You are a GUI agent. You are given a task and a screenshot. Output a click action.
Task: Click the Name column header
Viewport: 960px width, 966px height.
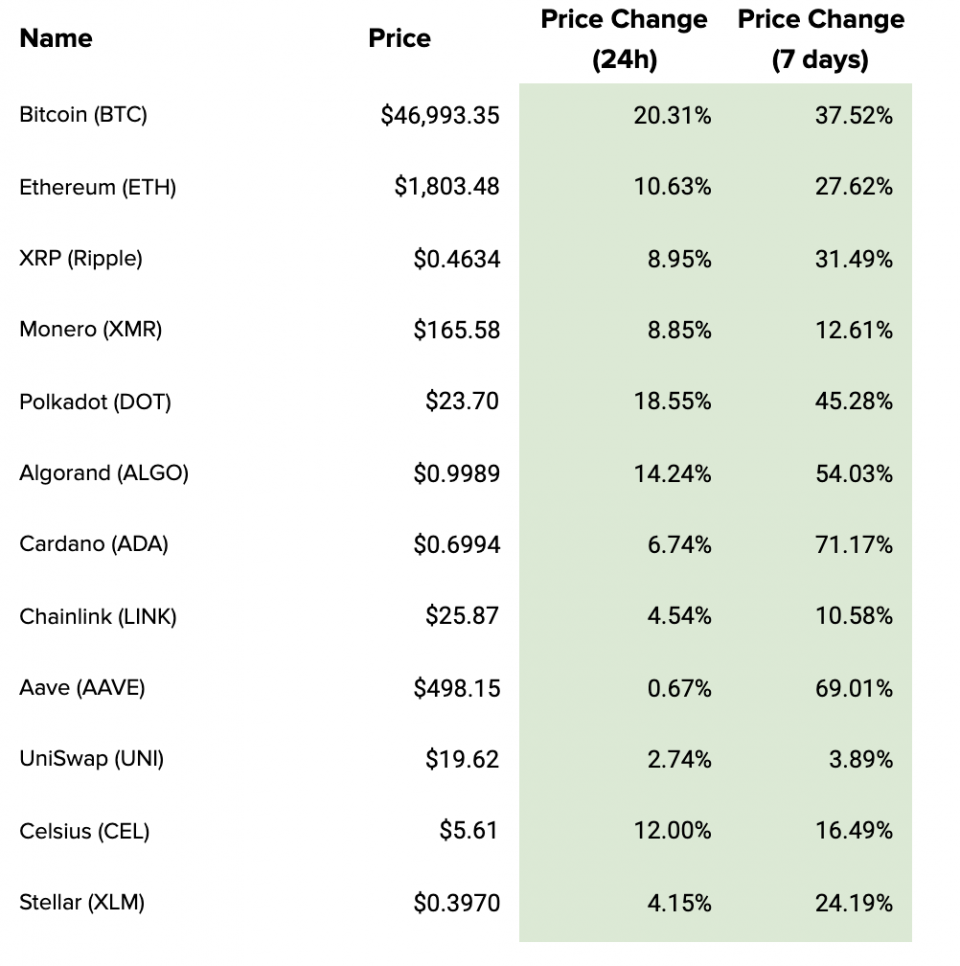point(56,39)
